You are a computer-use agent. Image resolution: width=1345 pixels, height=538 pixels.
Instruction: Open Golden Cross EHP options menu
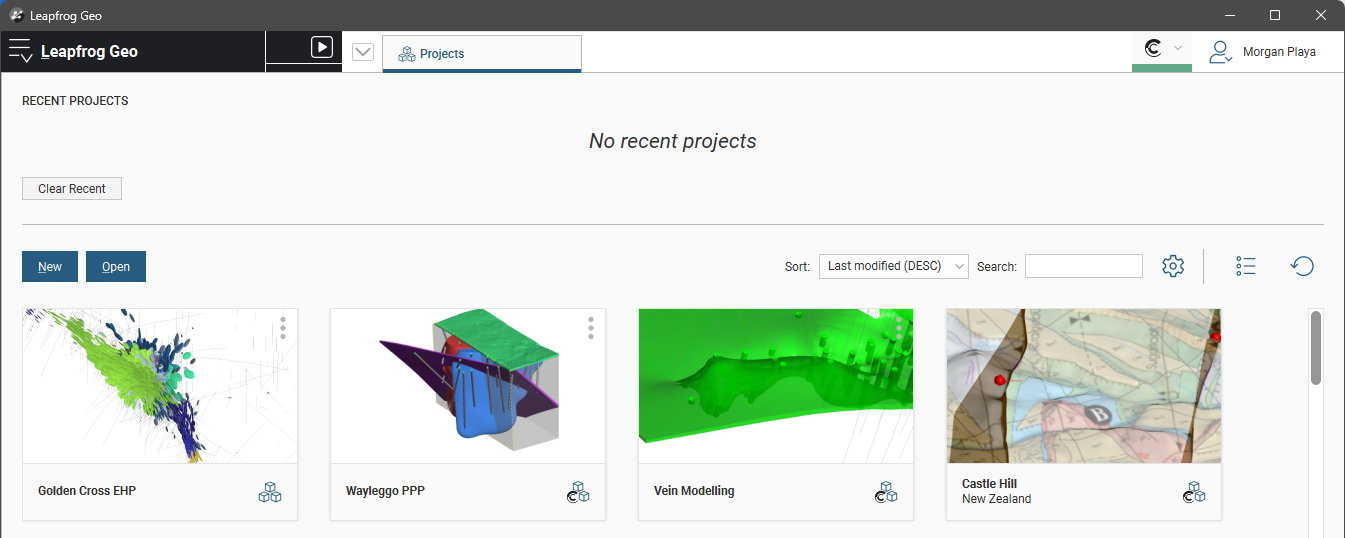point(283,328)
